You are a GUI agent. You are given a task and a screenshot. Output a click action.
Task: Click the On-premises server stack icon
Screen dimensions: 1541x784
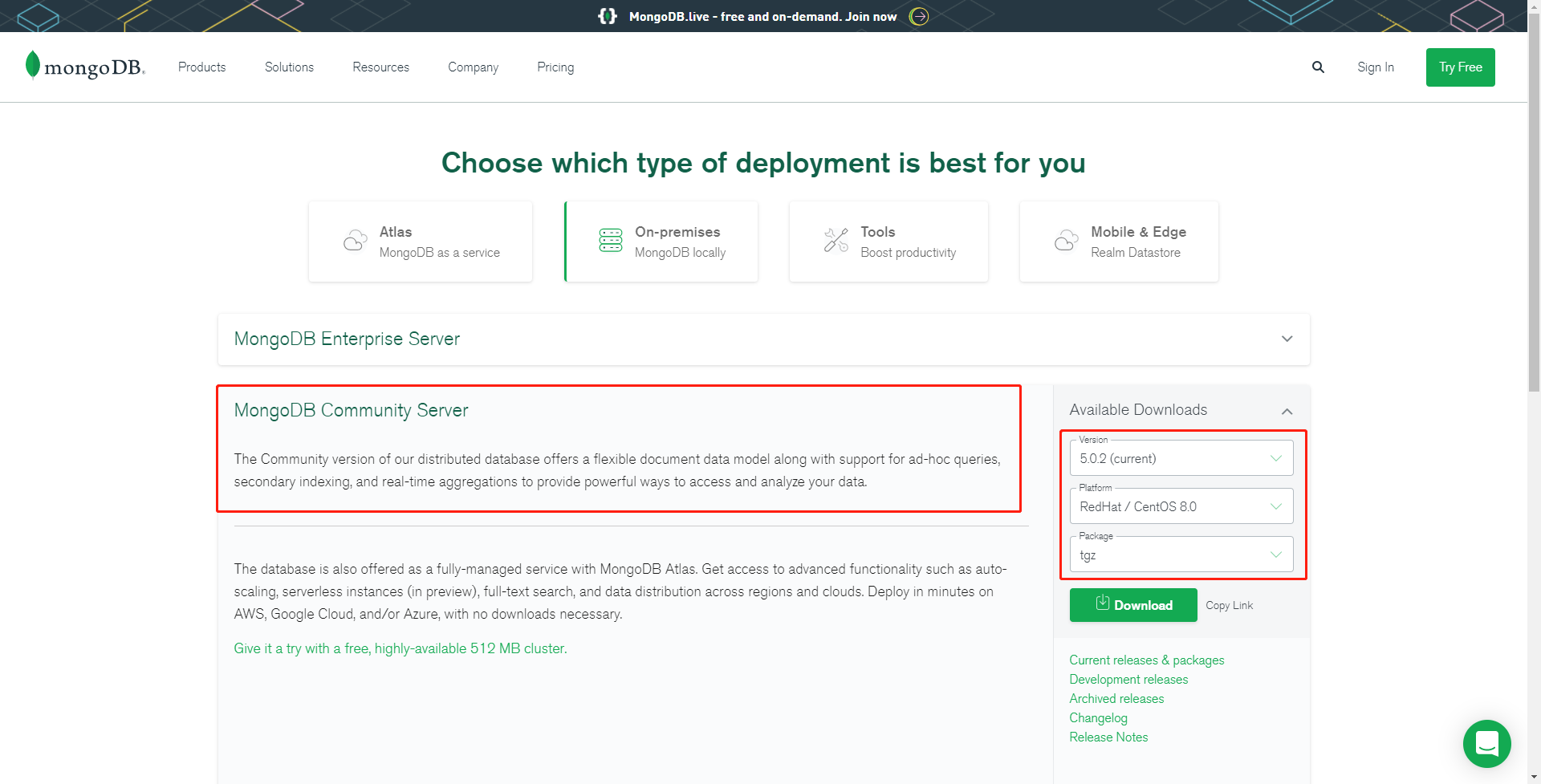pos(610,241)
